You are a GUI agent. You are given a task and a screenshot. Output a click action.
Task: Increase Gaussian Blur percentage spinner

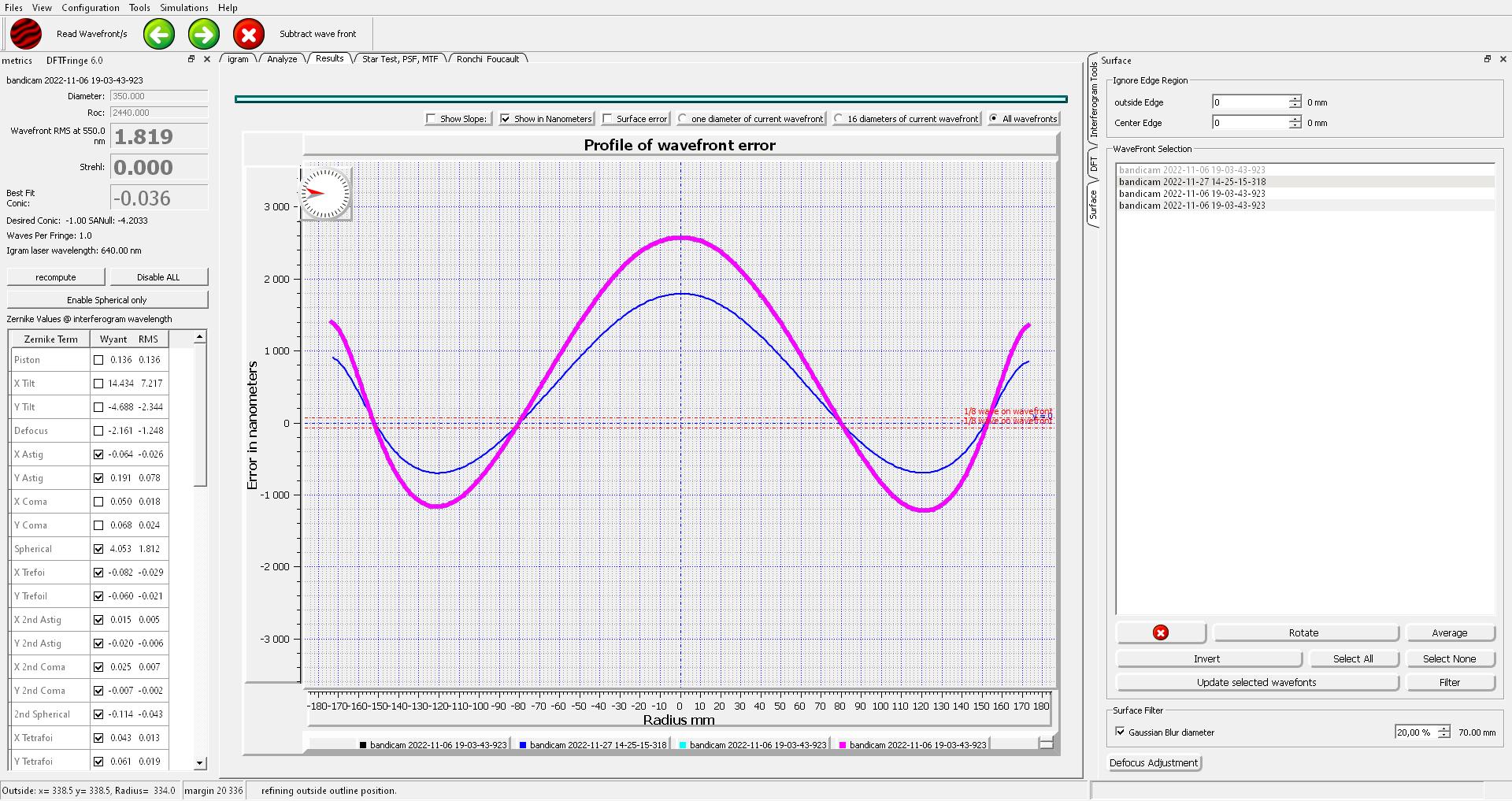[1443, 729]
